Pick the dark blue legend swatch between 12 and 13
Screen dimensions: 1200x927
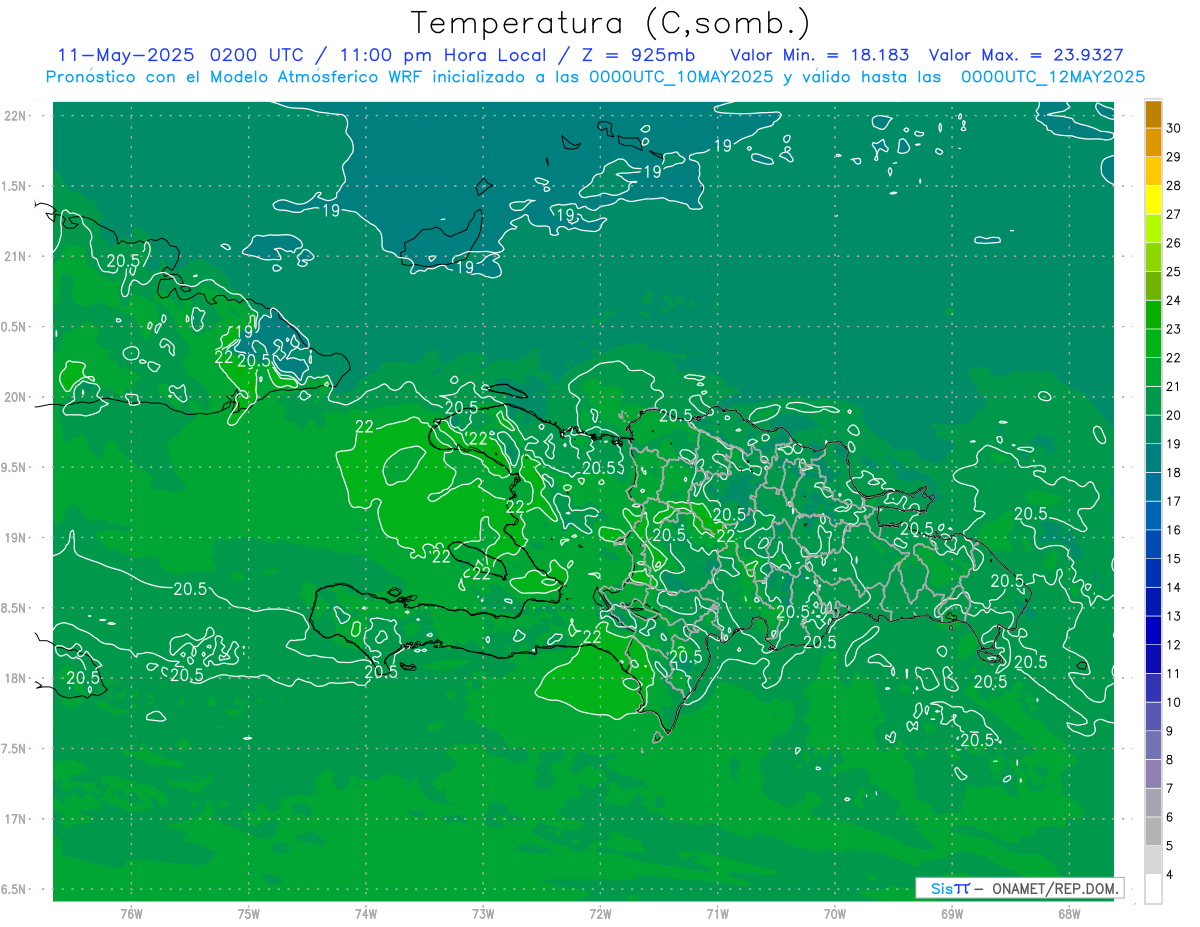pos(1153,630)
